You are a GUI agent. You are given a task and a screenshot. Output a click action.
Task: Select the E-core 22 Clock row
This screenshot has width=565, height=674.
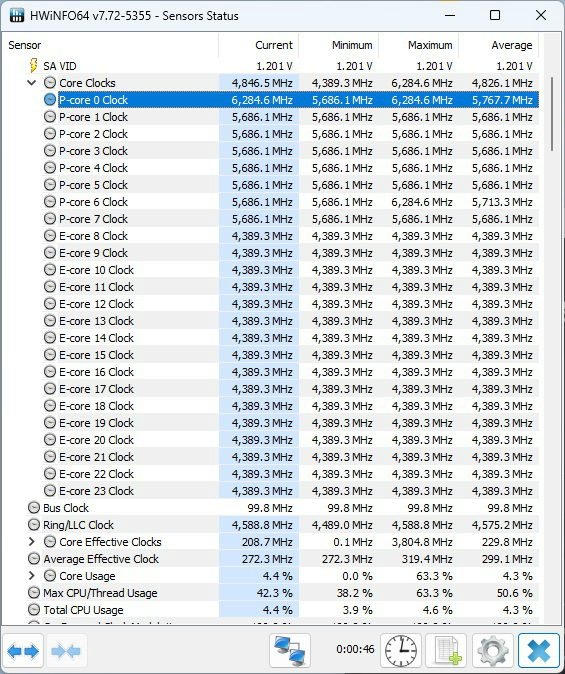click(290, 474)
